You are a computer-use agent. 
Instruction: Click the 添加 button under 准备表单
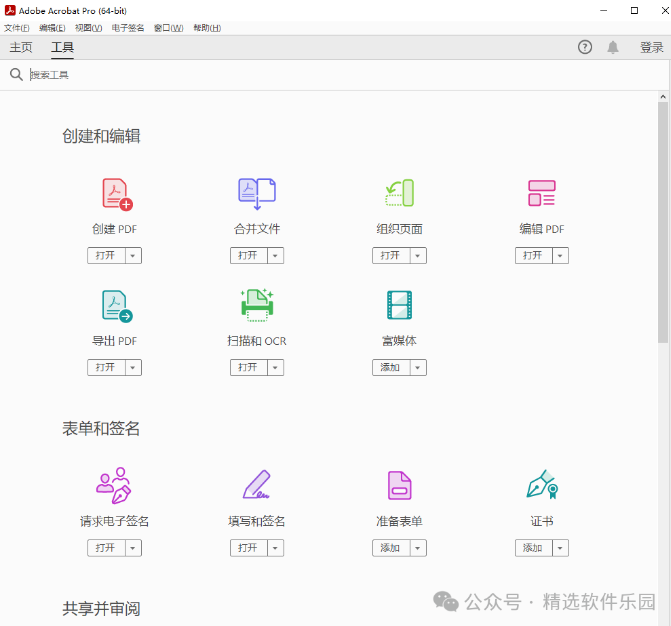point(390,548)
